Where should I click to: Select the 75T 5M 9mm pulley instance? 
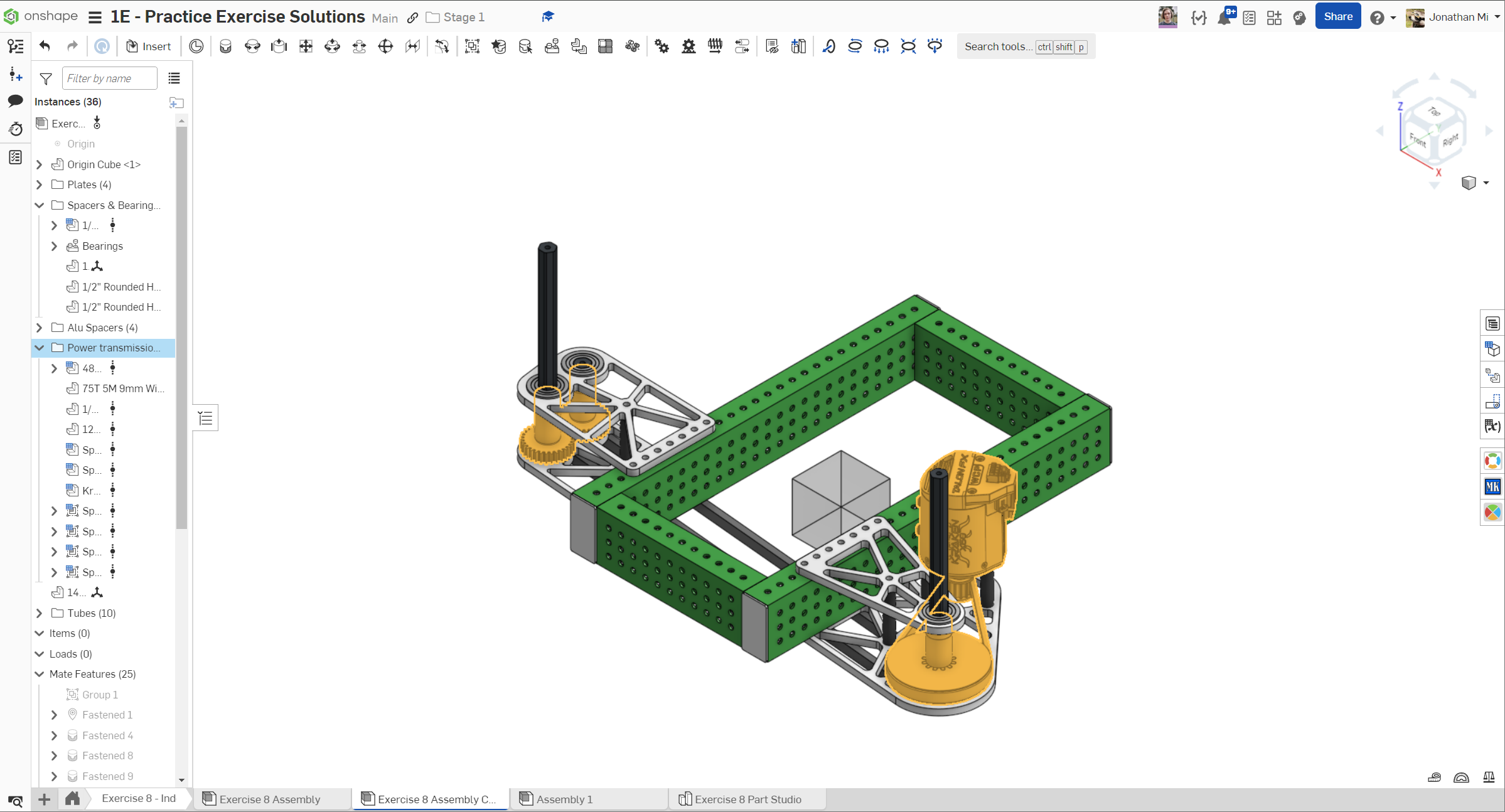click(122, 388)
